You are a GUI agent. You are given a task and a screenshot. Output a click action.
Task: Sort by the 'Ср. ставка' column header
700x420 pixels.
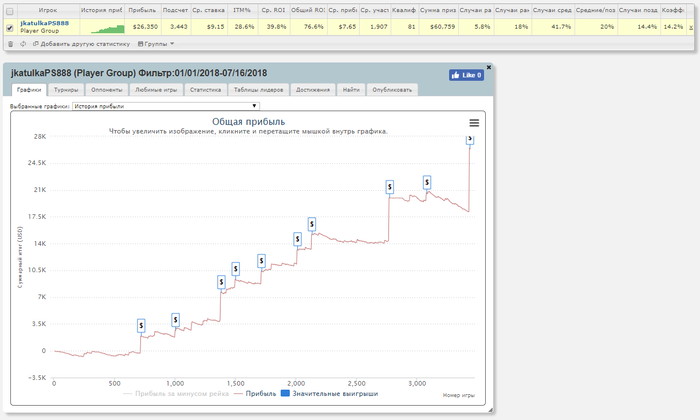pos(208,10)
